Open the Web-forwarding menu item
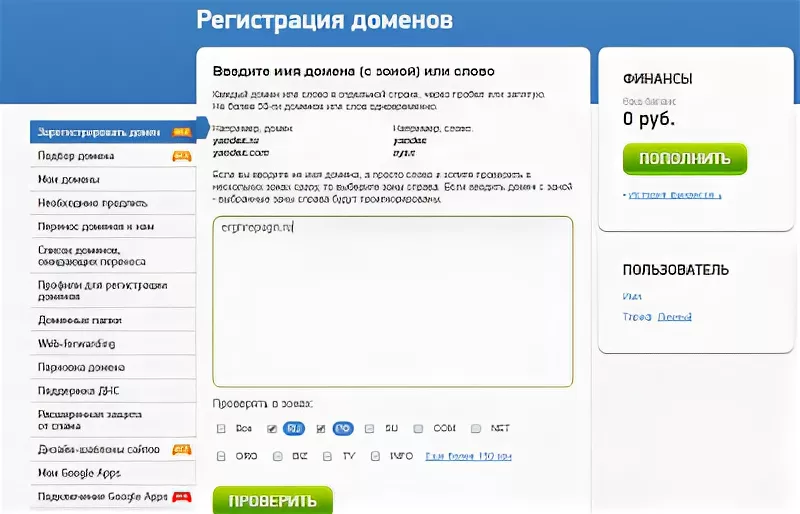The height and width of the screenshot is (514, 800). 113,344
